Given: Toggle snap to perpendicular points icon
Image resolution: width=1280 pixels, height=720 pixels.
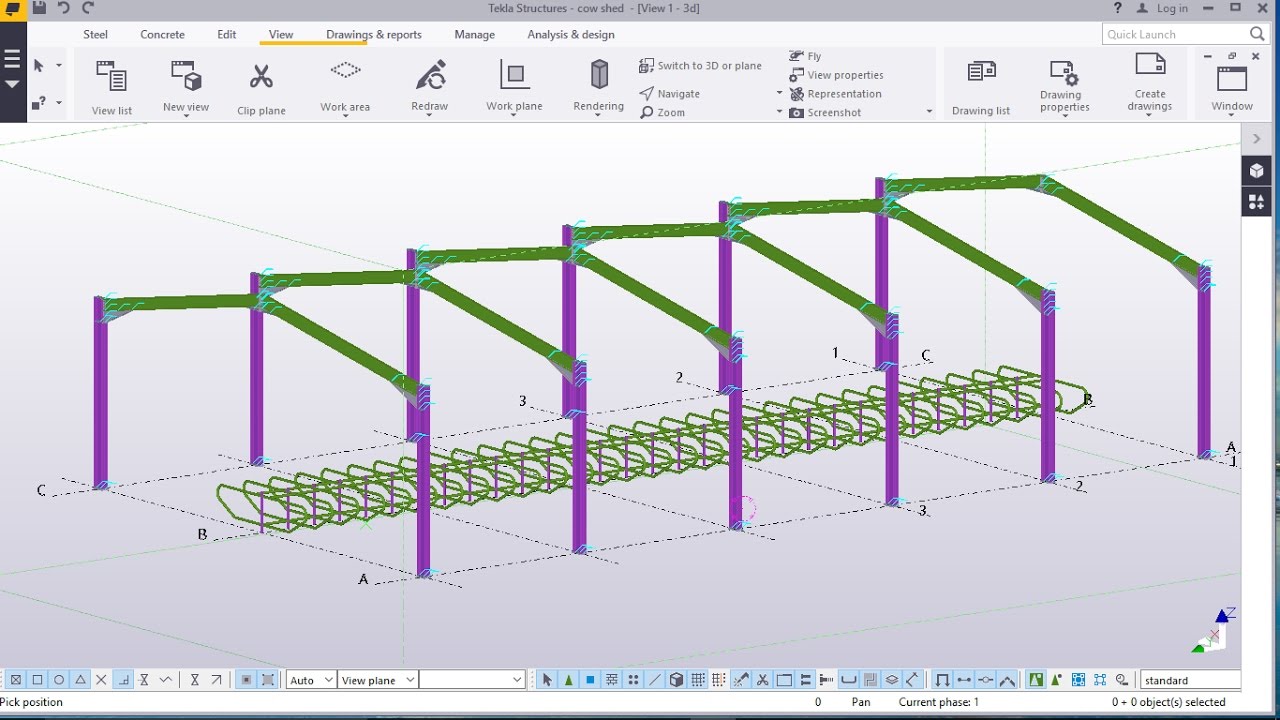Looking at the screenshot, I should 123,680.
